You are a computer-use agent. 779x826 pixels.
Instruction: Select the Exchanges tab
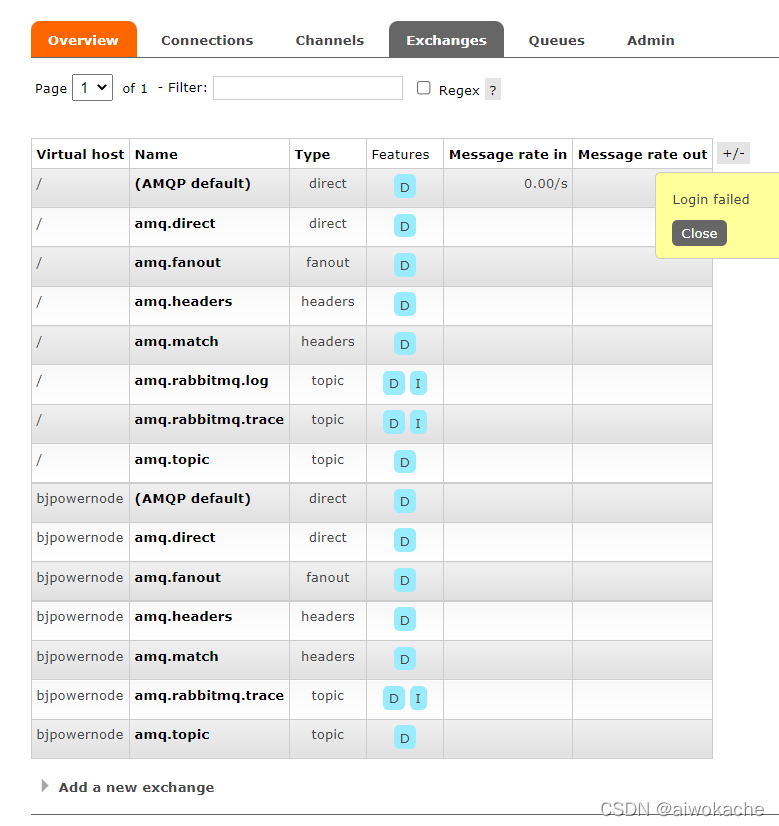(446, 40)
